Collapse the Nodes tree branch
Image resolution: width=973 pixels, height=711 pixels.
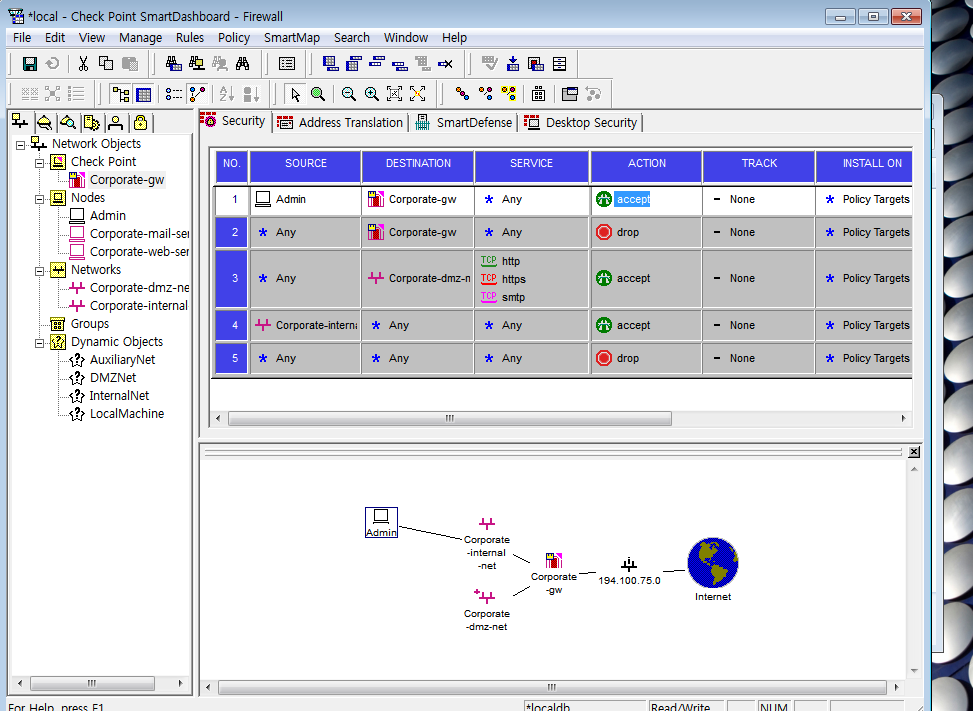pos(39,199)
